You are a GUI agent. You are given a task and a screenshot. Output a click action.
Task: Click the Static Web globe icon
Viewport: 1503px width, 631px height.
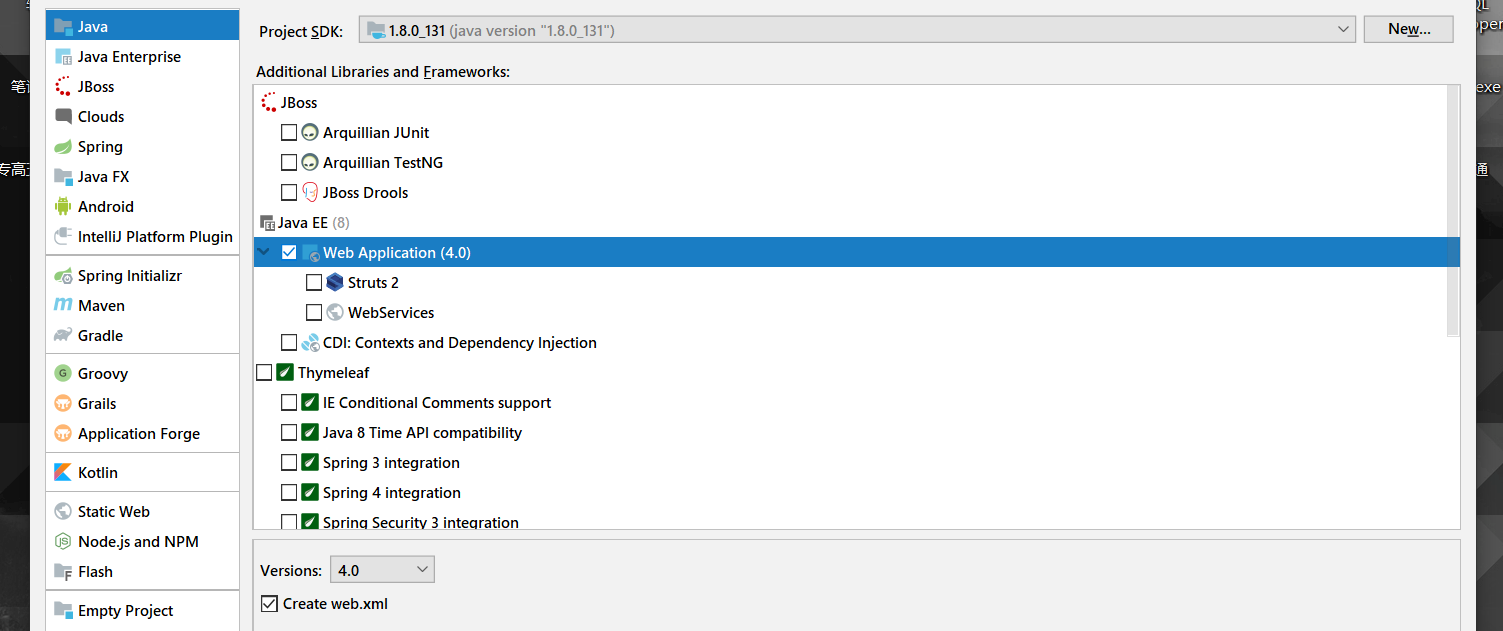tap(63, 512)
